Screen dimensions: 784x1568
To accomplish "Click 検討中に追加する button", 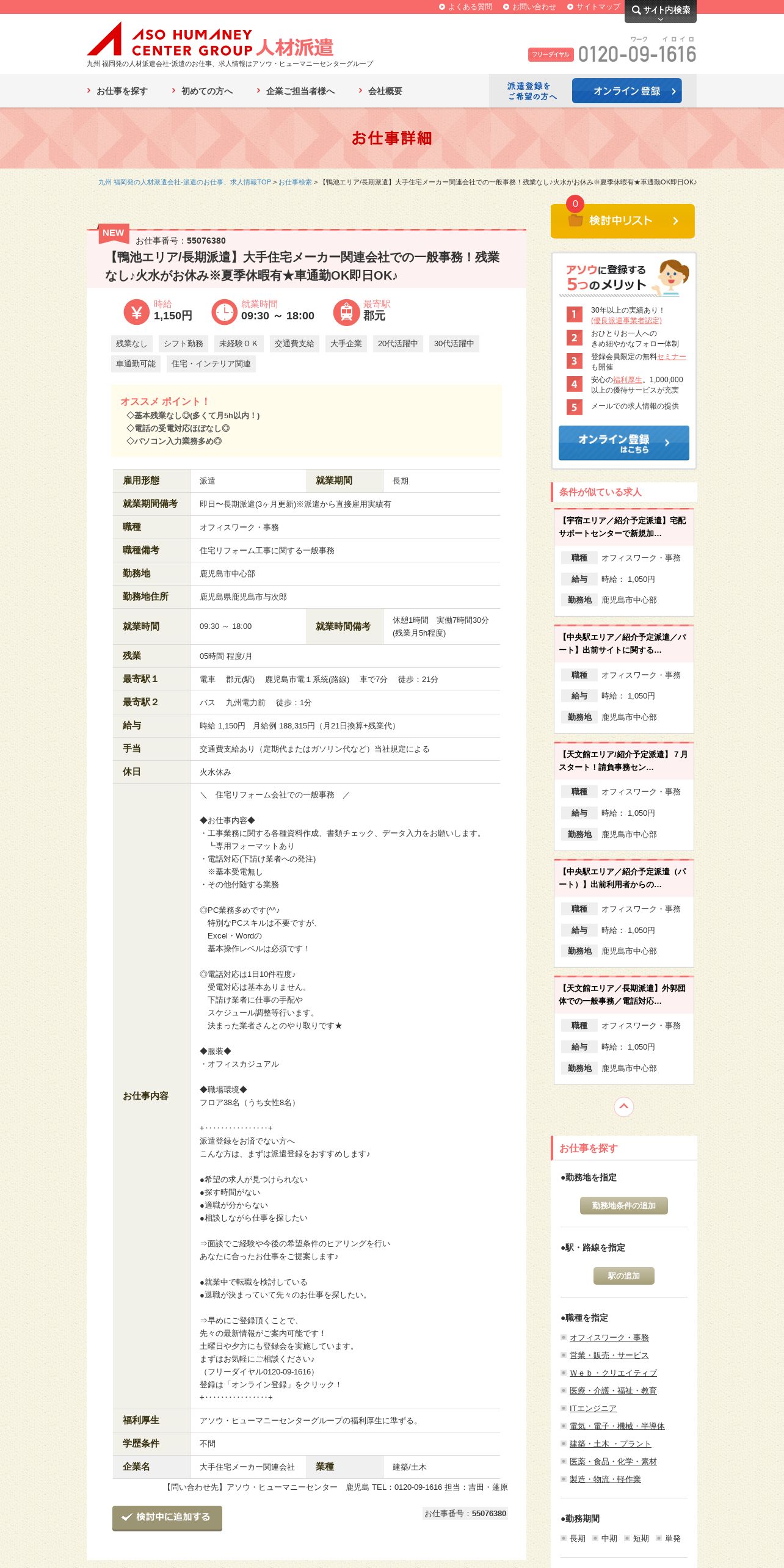I will coord(167,1517).
